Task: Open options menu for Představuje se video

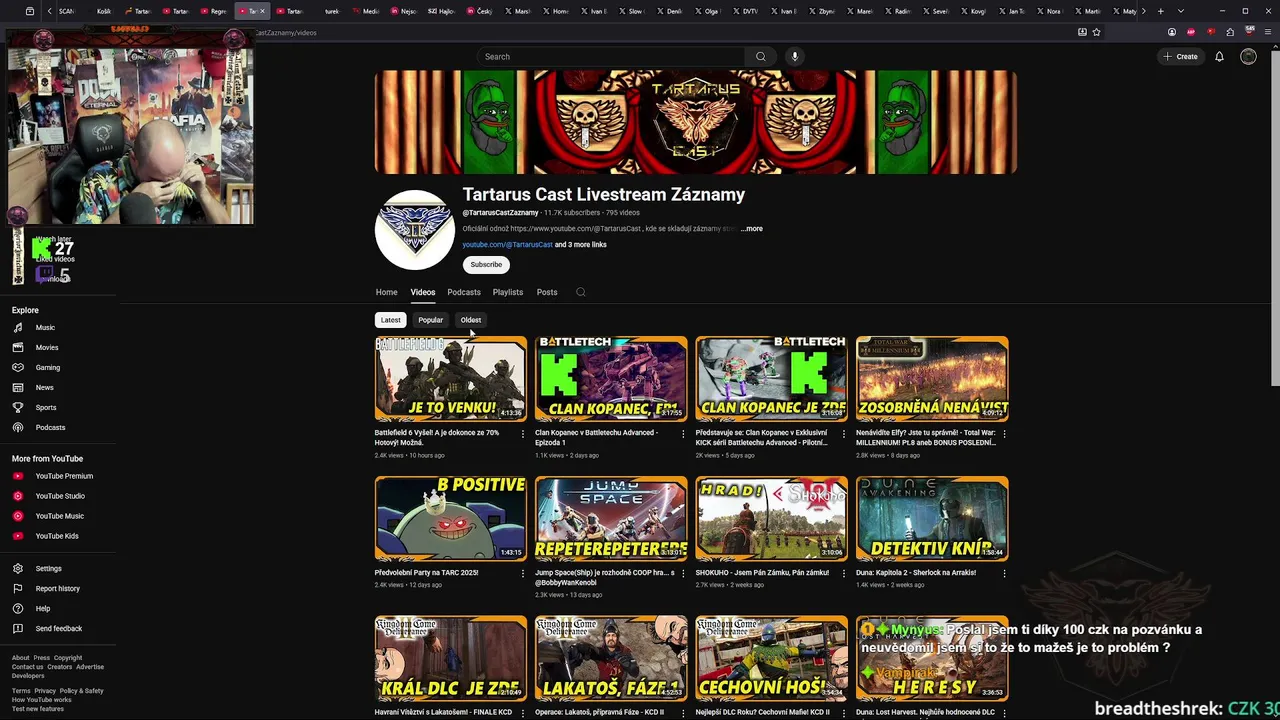Action: click(844, 434)
